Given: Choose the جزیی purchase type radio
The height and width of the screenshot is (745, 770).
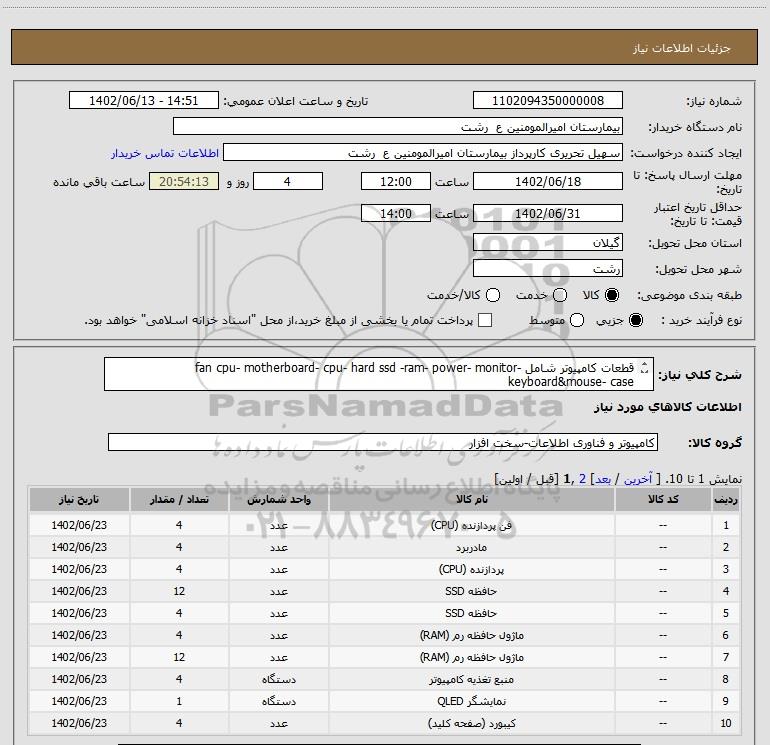Looking at the screenshot, I should [x=636, y=320].
